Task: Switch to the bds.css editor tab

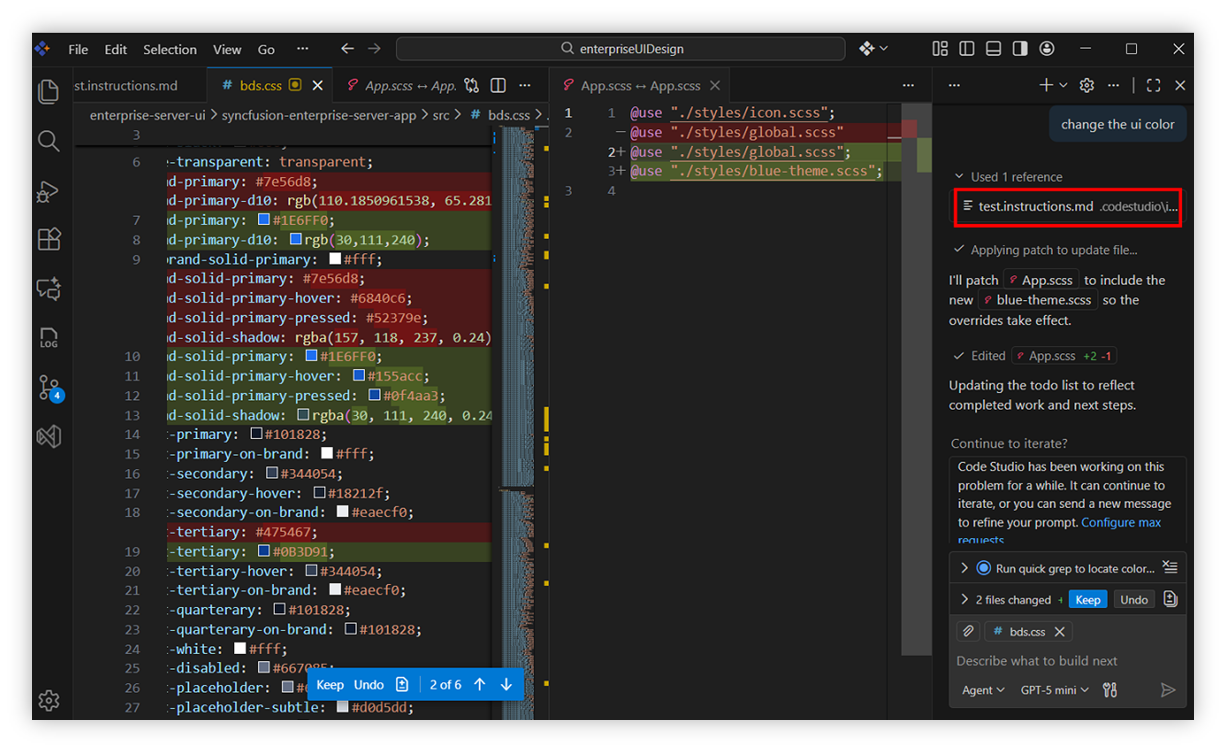Action: [x=260, y=86]
